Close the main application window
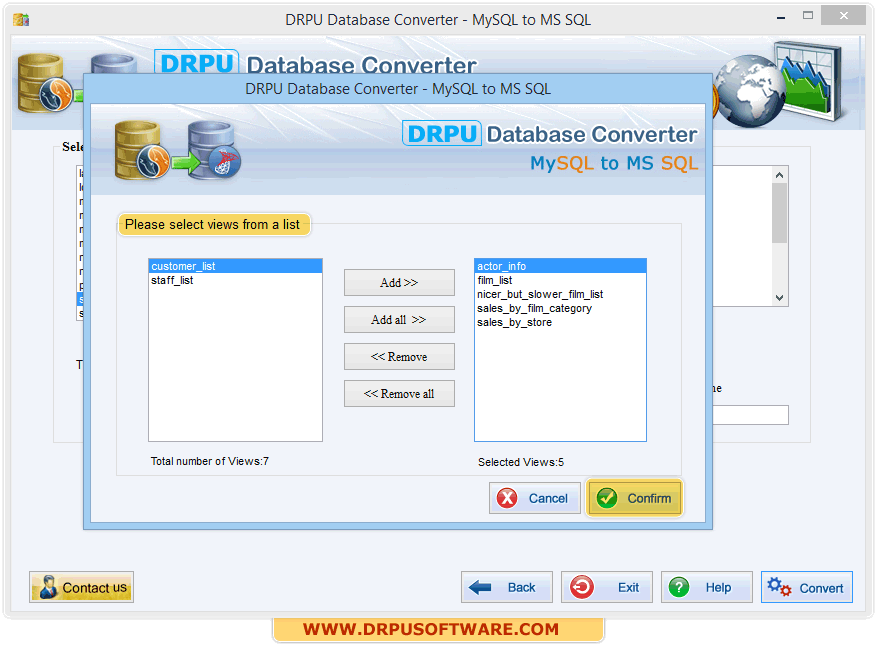The height and width of the screenshot is (645, 877). coord(843,16)
